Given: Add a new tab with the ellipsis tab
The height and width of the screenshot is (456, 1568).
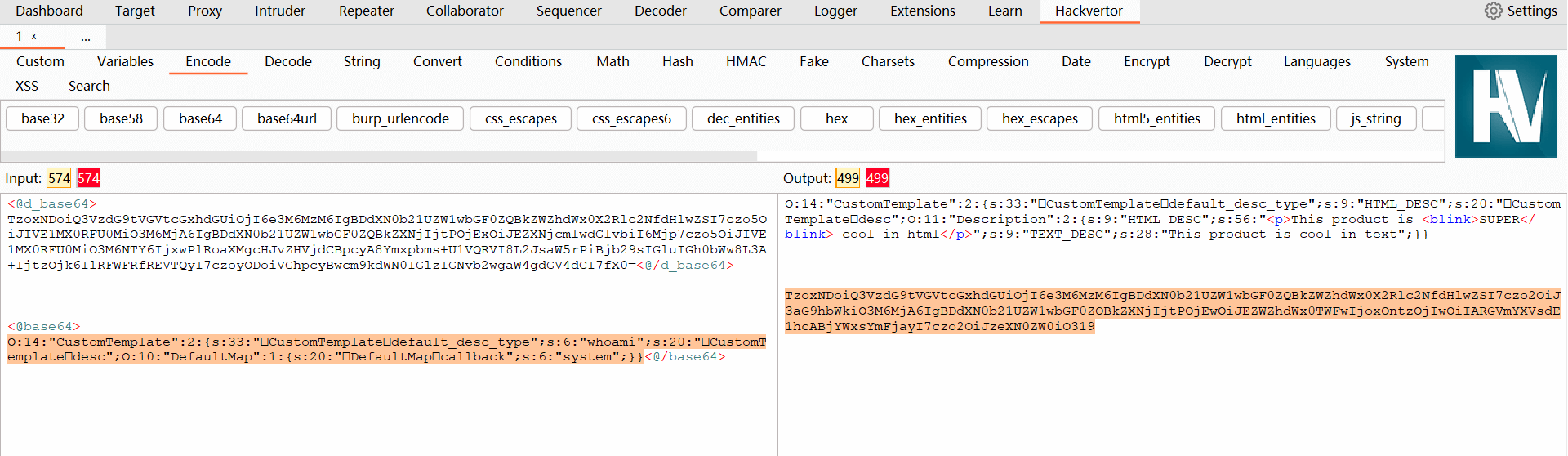Looking at the screenshot, I should pyautogui.click(x=86, y=37).
